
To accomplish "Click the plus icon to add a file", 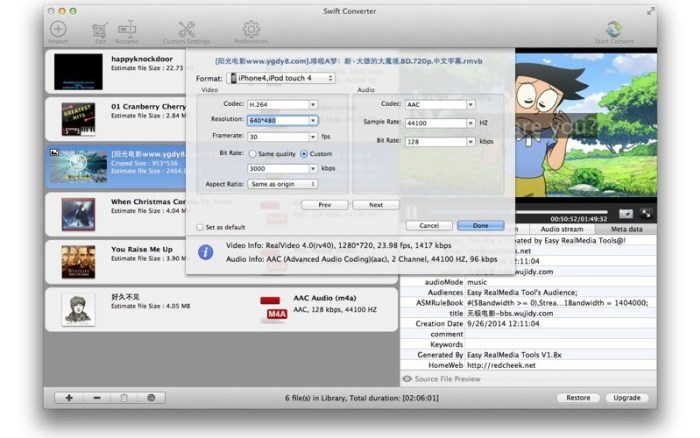I will tap(69, 398).
